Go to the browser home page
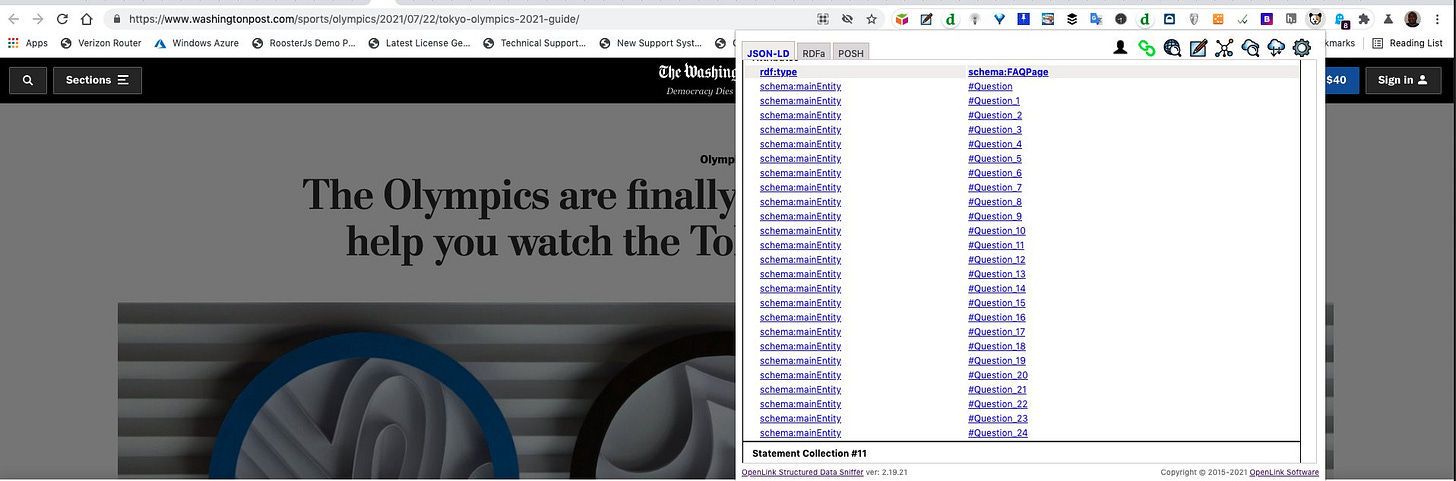 (87, 19)
